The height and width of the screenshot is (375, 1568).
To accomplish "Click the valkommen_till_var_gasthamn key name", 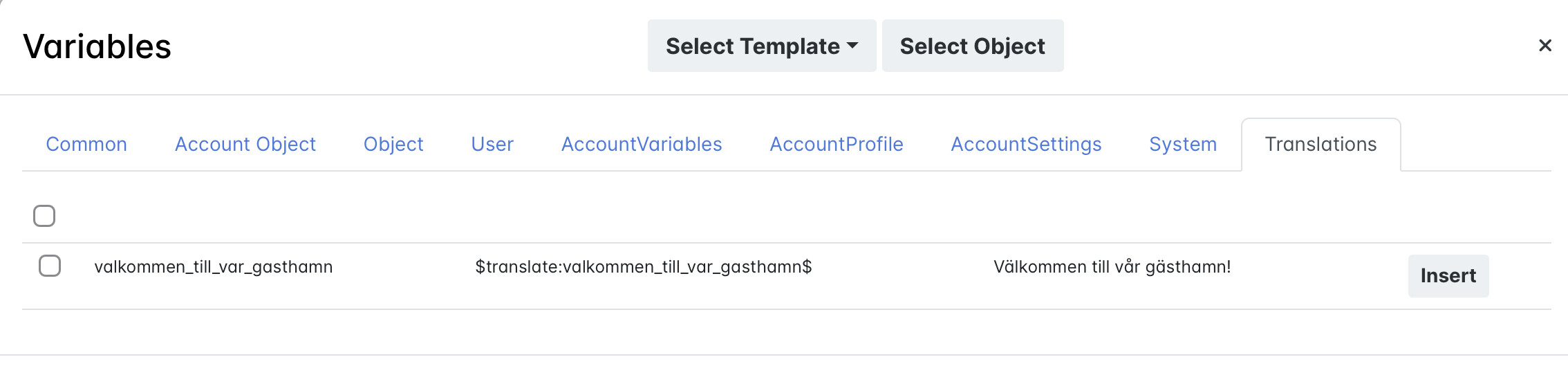I will (214, 267).
